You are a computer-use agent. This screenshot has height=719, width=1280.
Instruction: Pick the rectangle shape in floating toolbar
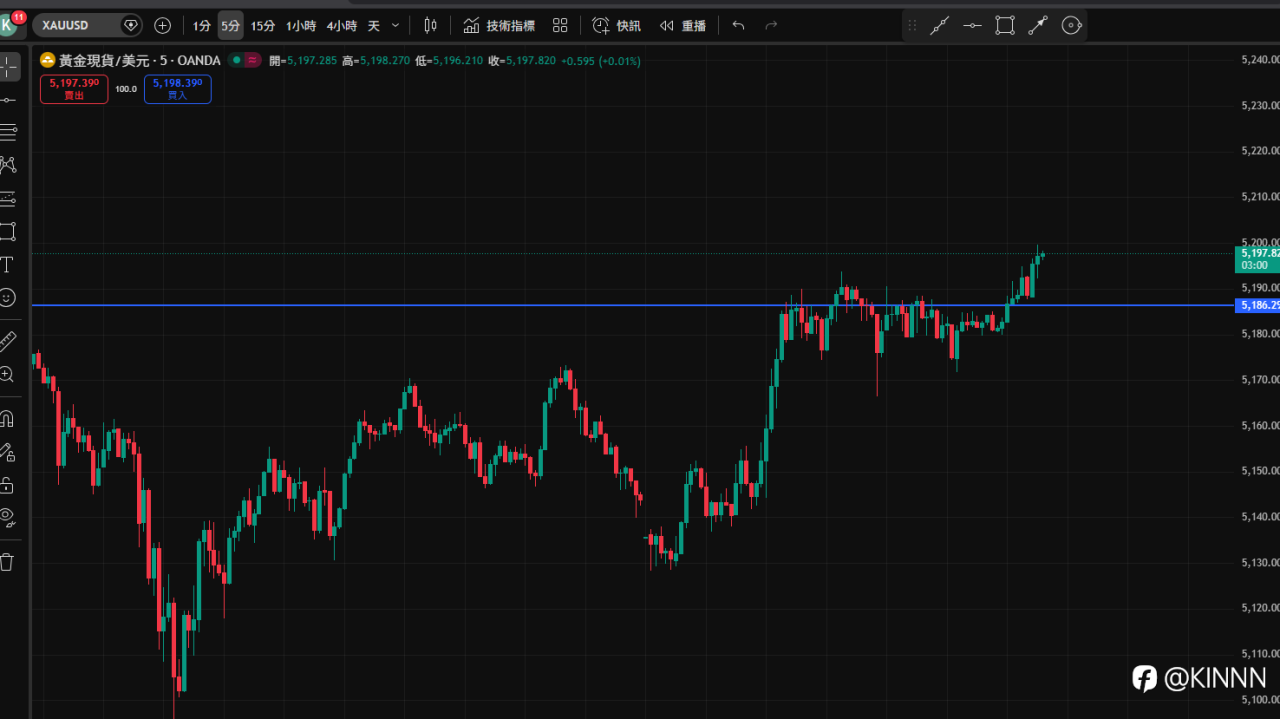(x=1005, y=26)
